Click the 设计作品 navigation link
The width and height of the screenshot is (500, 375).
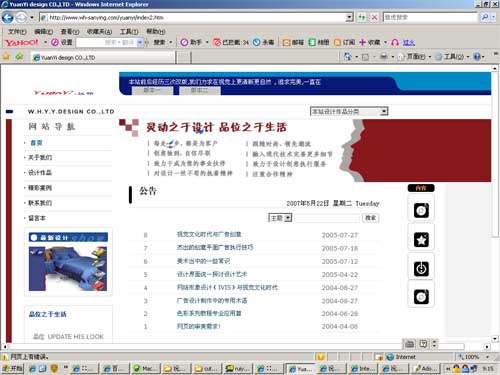[40, 173]
